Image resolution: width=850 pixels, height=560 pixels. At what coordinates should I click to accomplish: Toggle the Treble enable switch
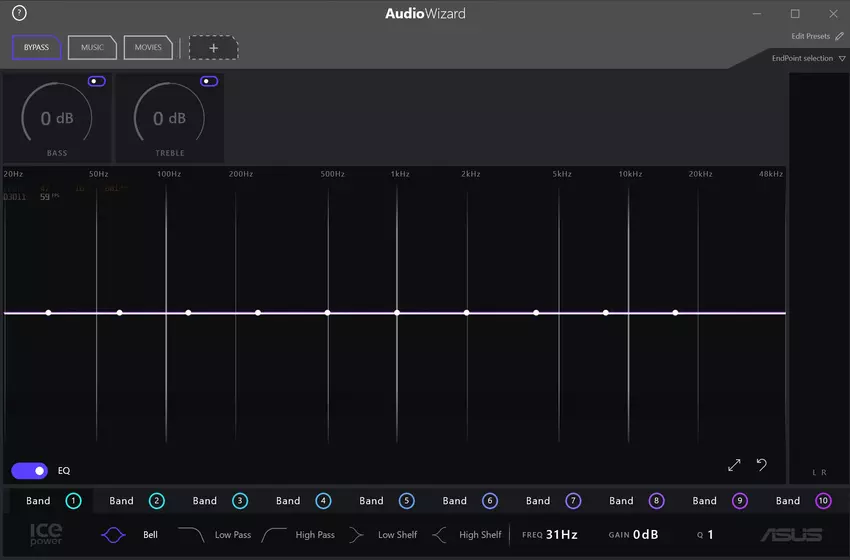click(x=209, y=81)
